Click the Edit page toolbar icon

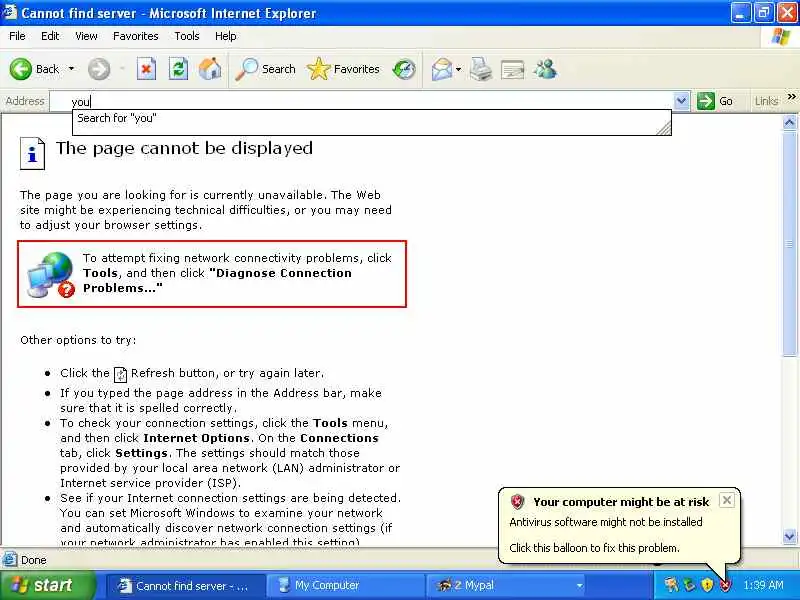(x=513, y=69)
